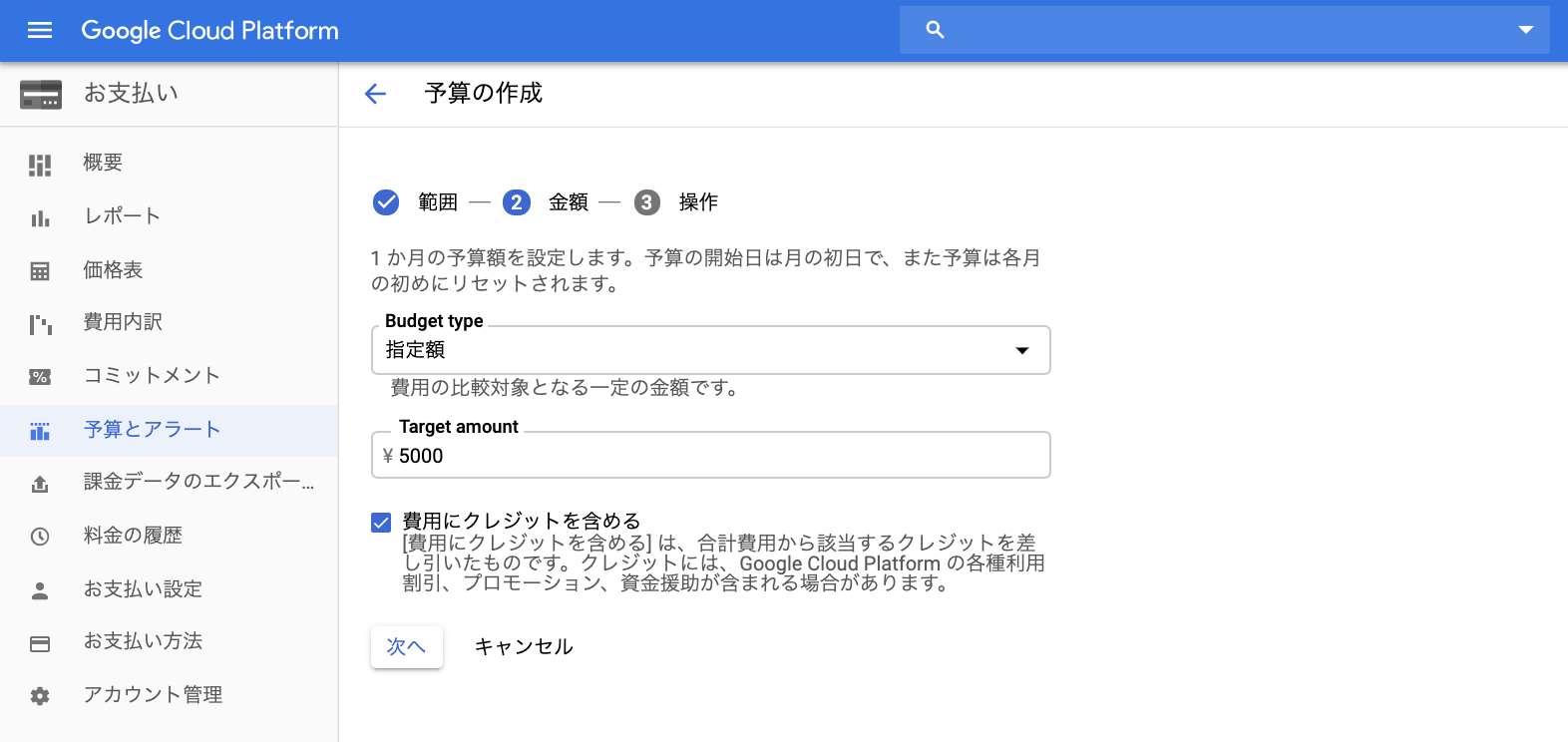Viewport: 1568px width, 742px height.
Task: Jump to the 操作 step label
Action: click(698, 202)
